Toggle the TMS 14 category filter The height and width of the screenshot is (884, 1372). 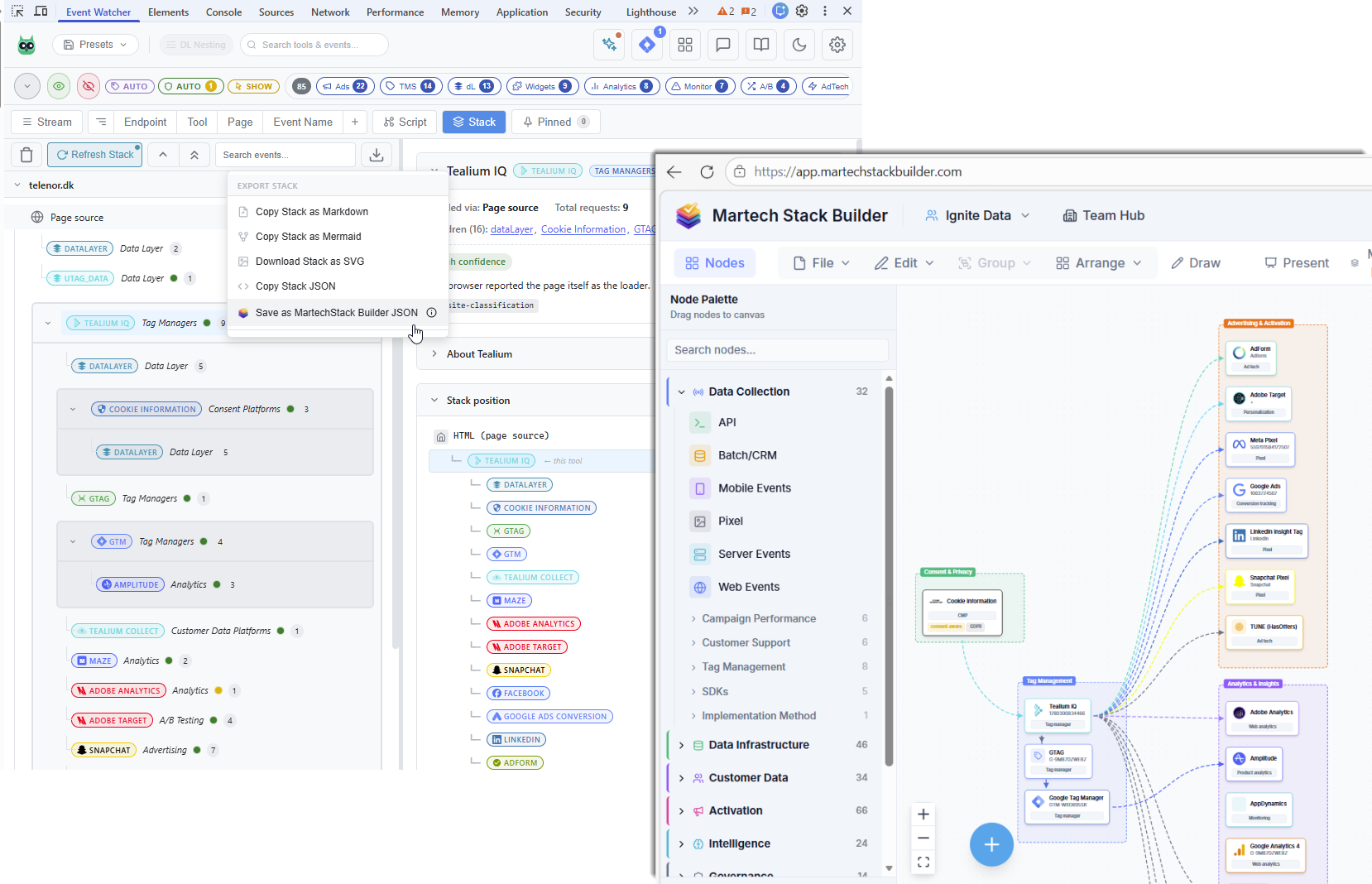pos(410,86)
